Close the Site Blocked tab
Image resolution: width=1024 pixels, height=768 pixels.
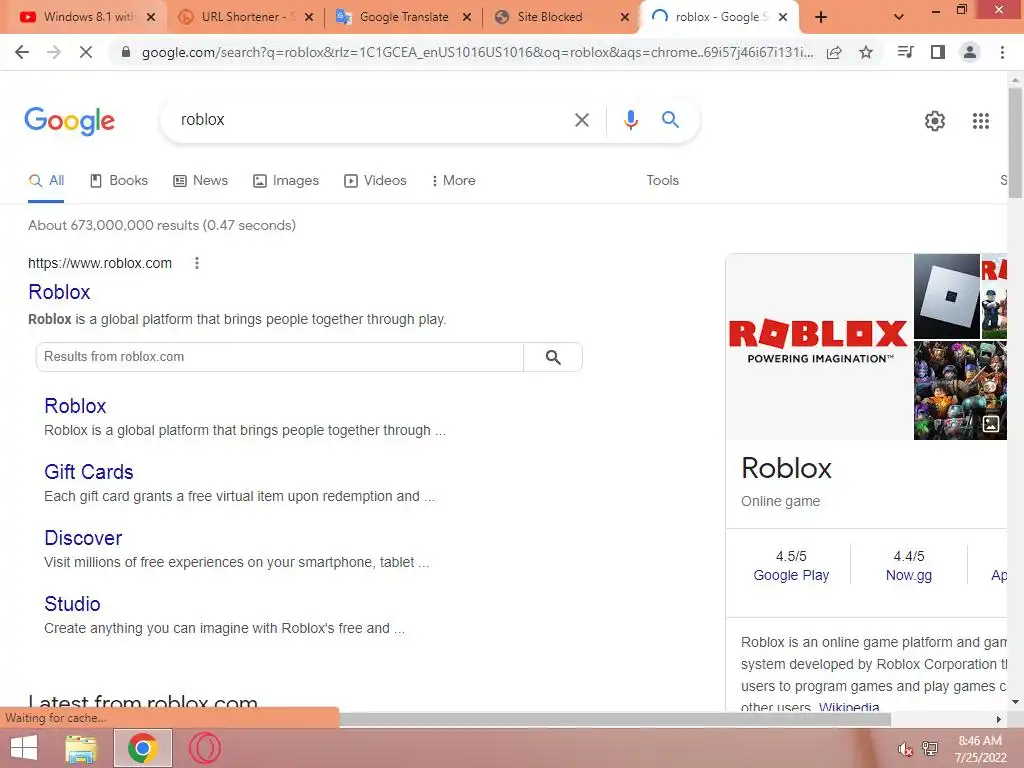625,17
